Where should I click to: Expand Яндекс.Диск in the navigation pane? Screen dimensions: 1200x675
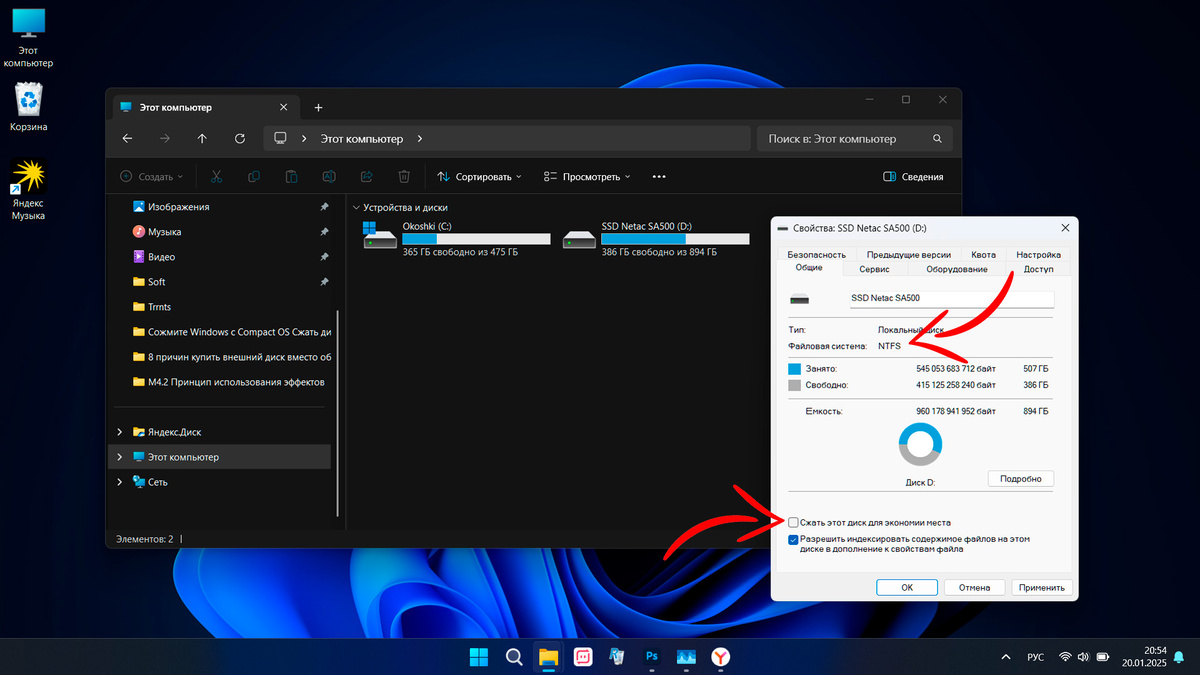(120, 432)
